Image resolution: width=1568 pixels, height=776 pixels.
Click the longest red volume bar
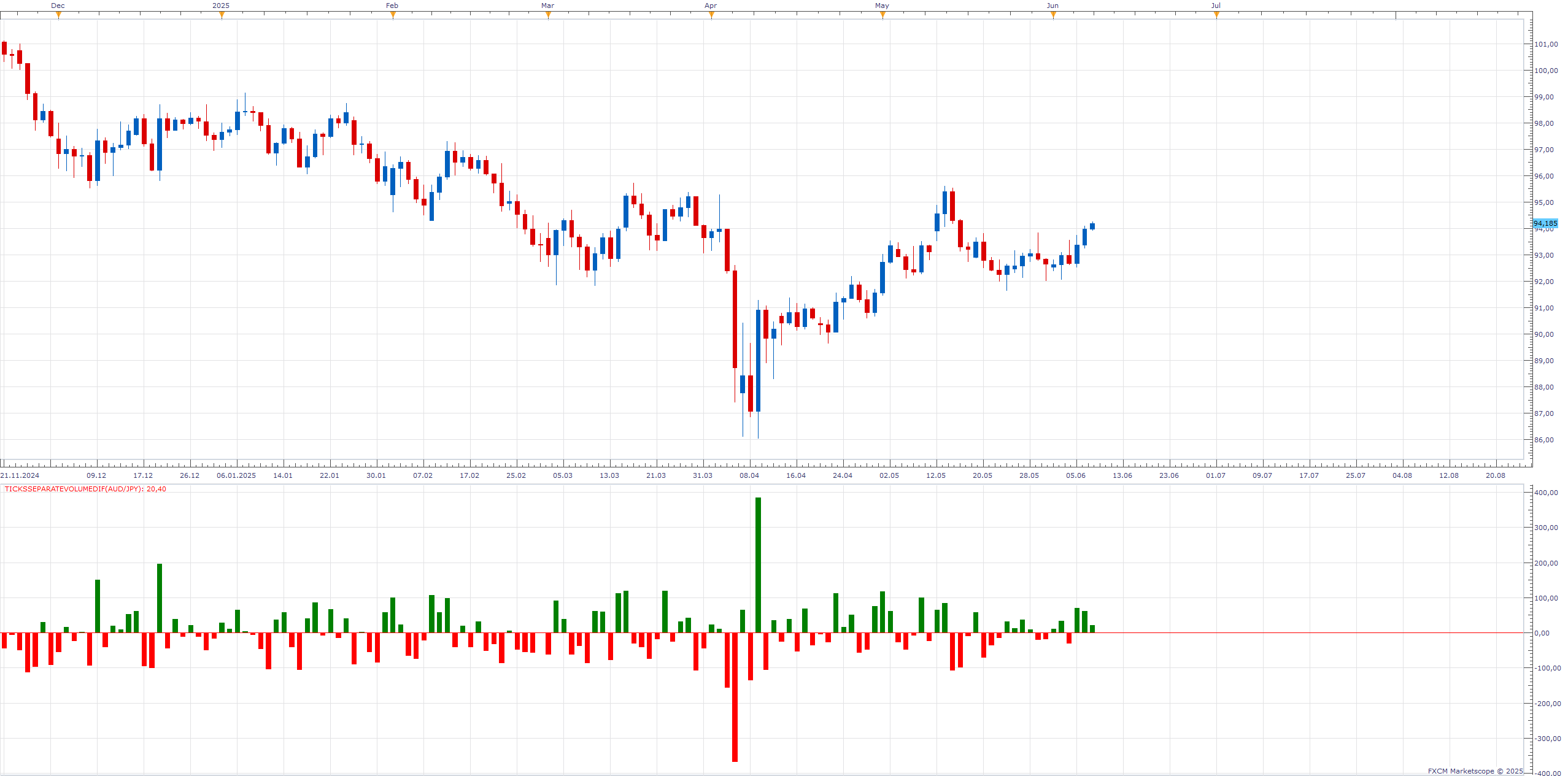click(735, 697)
